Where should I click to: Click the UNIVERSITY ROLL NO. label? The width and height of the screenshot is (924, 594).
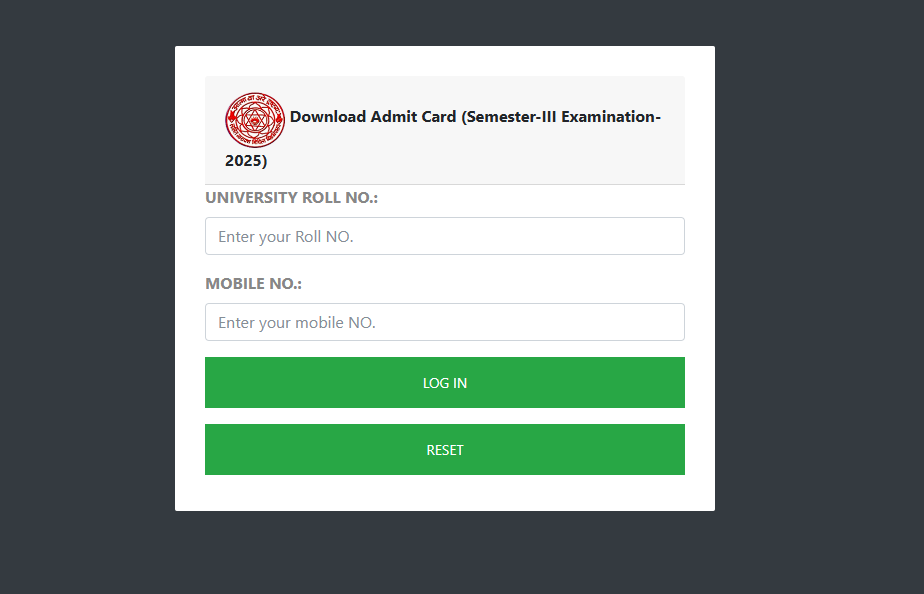tap(291, 198)
